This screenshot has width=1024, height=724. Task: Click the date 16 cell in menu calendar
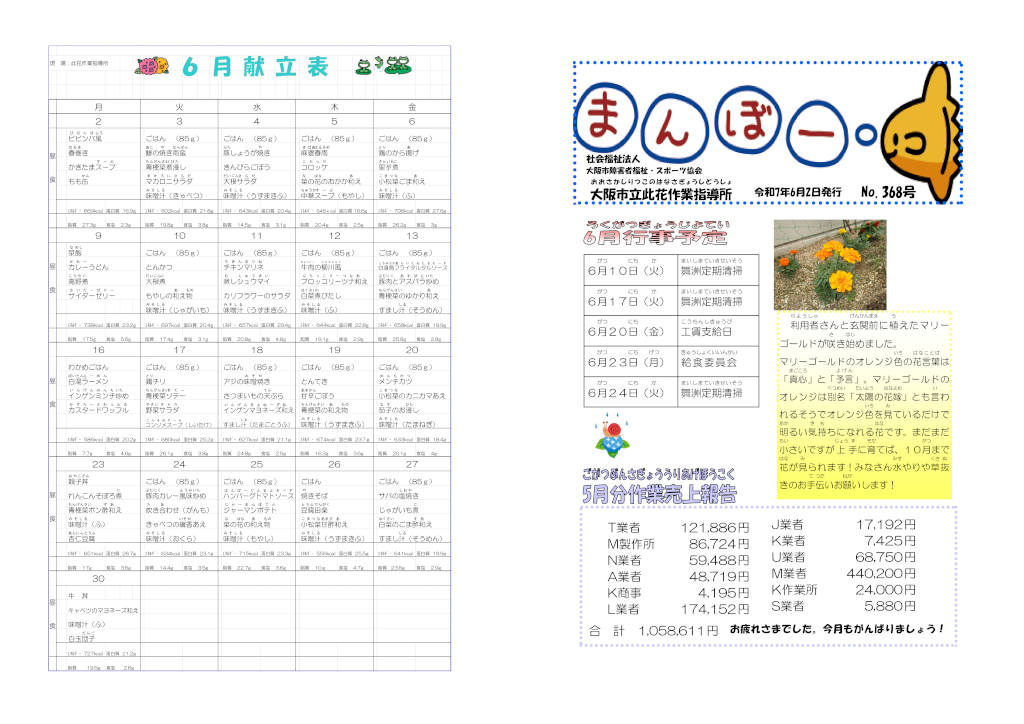(98, 350)
